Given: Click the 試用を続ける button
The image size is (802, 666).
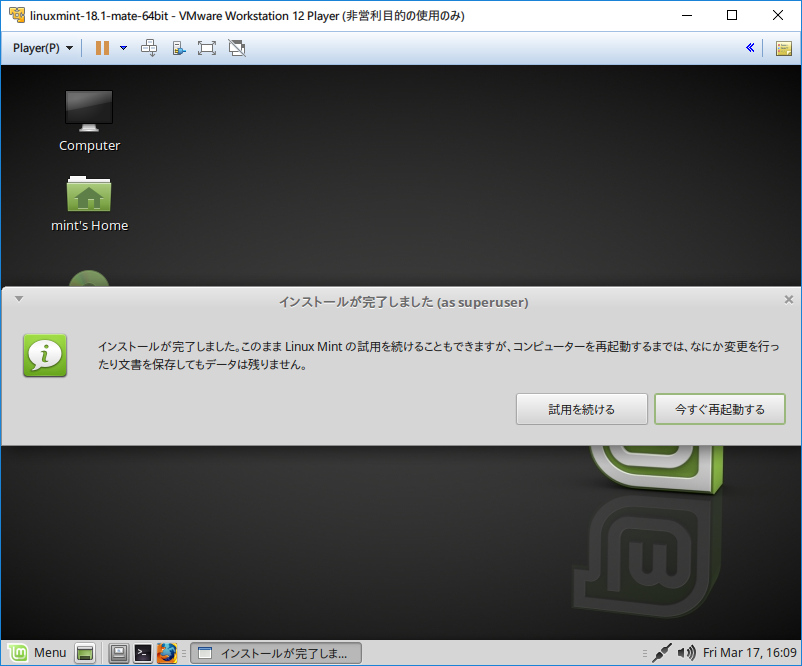Looking at the screenshot, I should (x=581, y=409).
